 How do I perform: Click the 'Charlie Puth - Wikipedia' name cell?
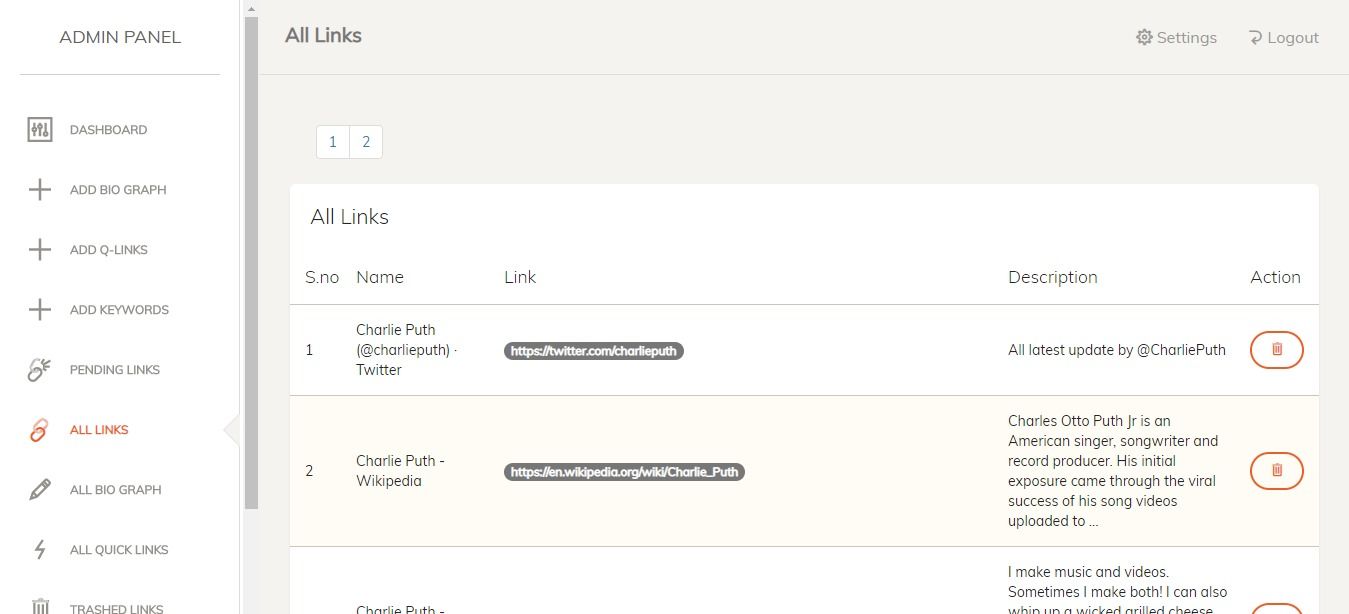(x=400, y=471)
